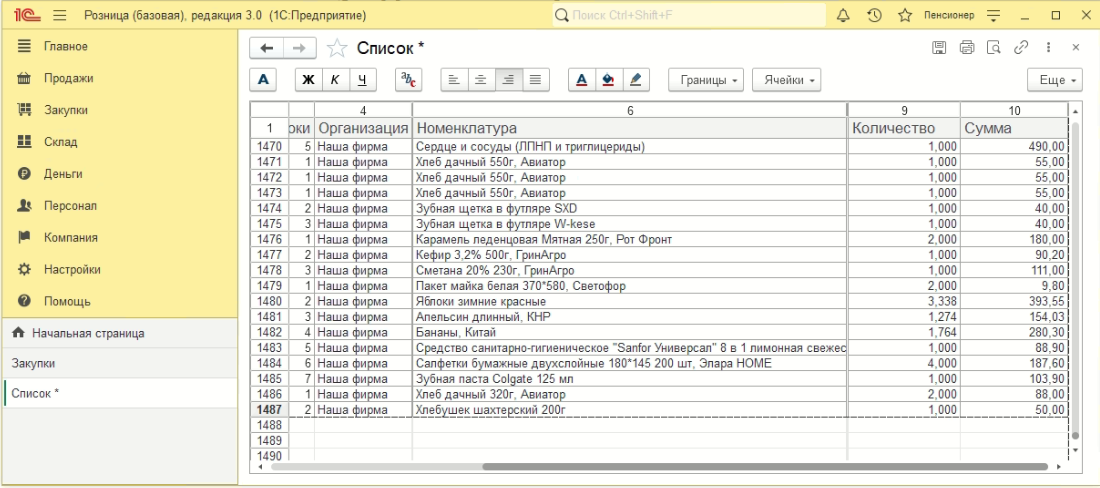Click cell Яблоки зимние красные
The width and height of the screenshot is (1100, 488).
[630, 301]
